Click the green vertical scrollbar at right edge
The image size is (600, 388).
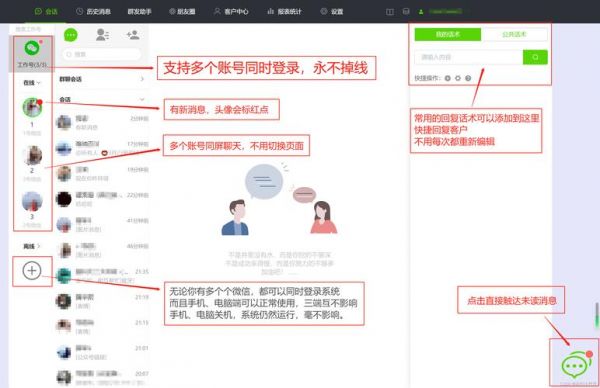coord(597,315)
